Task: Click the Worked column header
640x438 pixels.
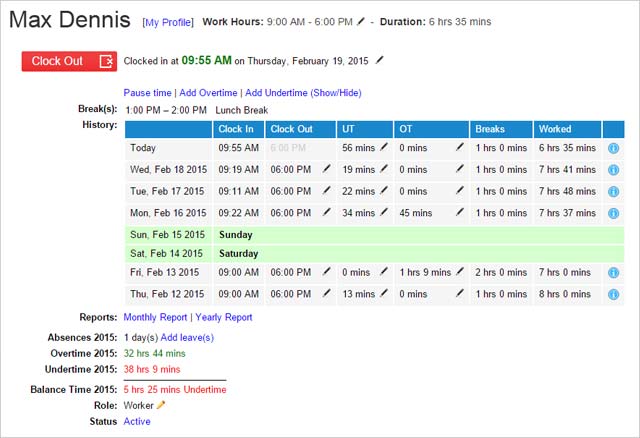Action: pos(567,129)
